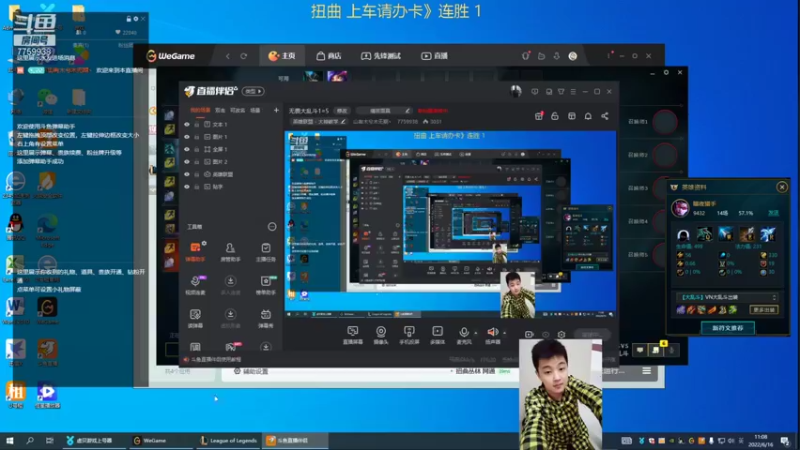Open the rune page dropdown in hero panel
800x450 pixels.
(x=728, y=297)
